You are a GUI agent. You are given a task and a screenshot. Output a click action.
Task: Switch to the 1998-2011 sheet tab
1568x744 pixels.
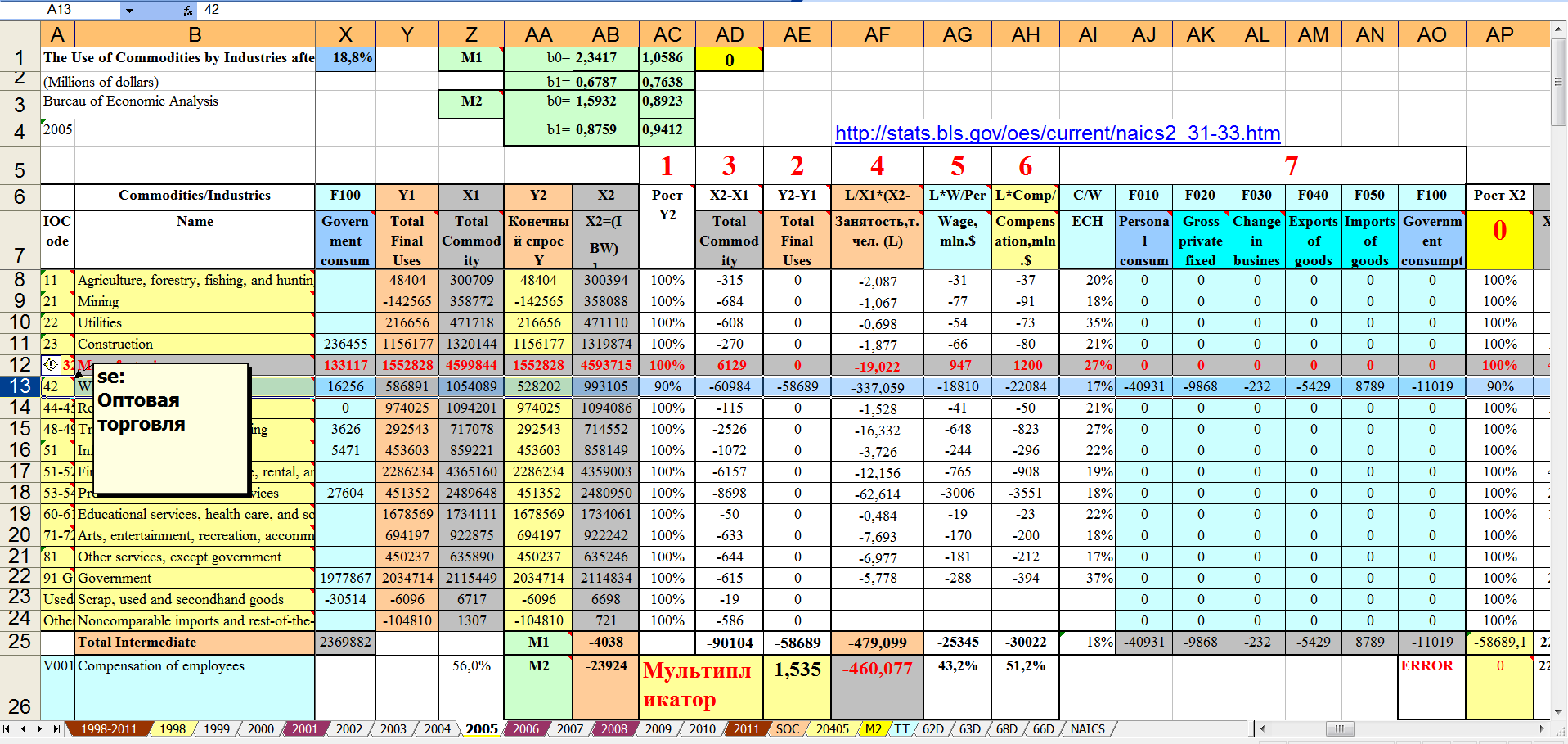108,728
